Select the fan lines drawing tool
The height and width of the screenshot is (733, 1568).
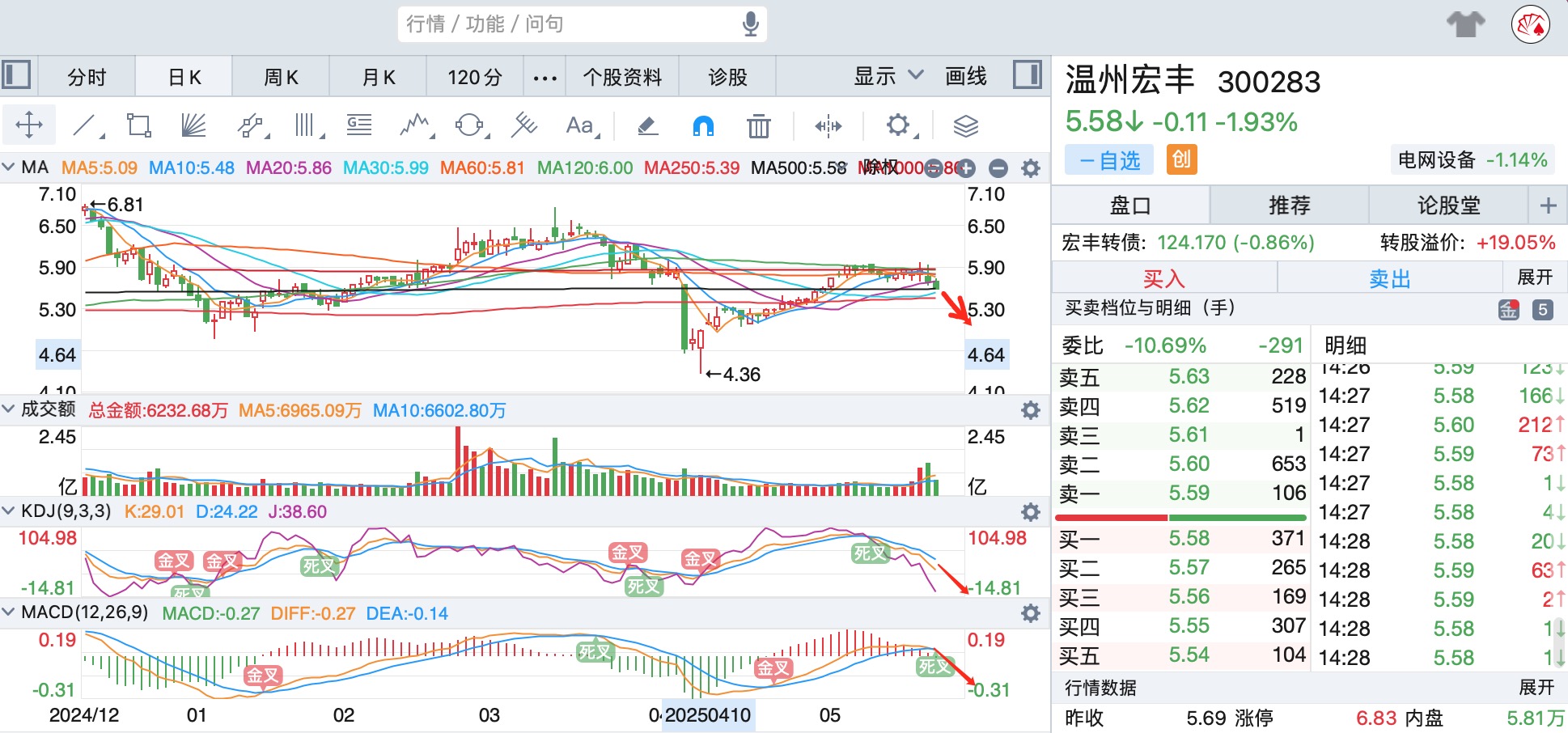point(194,125)
